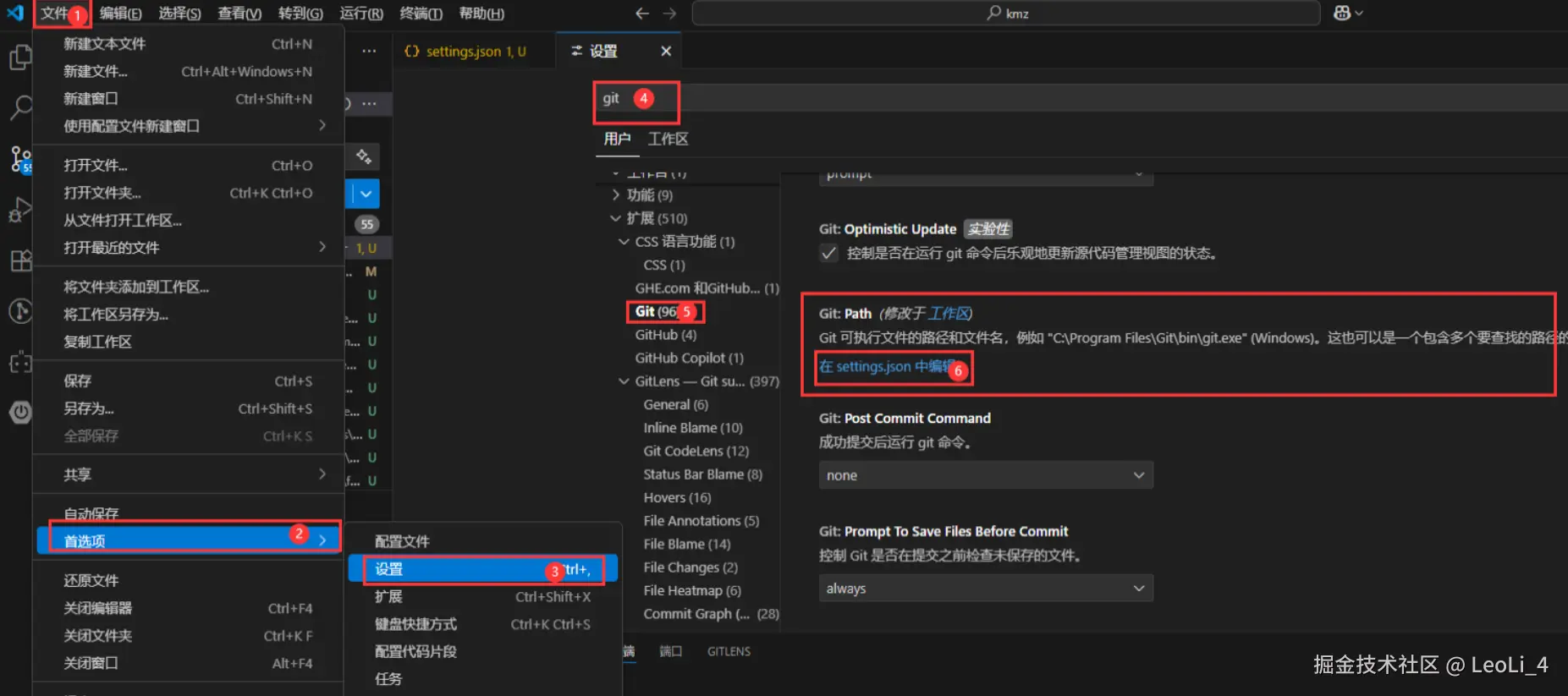The width and height of the screenshot is (1568, 696).
Task: Click the back navigation arrow in title bar
Action: 642,14
